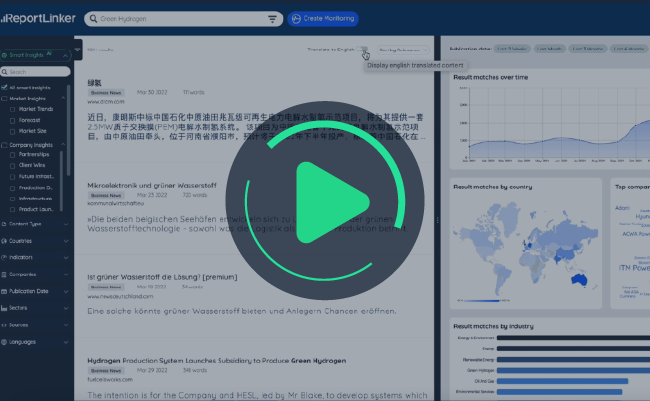Viewport: 650px width, 401px height.
Task: Open search filter options icon in search bar
Action: click(272, 18)
